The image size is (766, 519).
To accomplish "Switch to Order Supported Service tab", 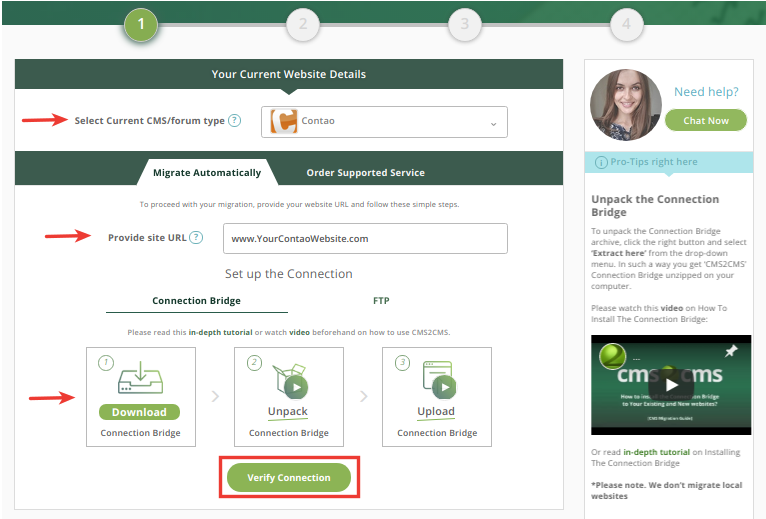I will [x=365, y=173].
